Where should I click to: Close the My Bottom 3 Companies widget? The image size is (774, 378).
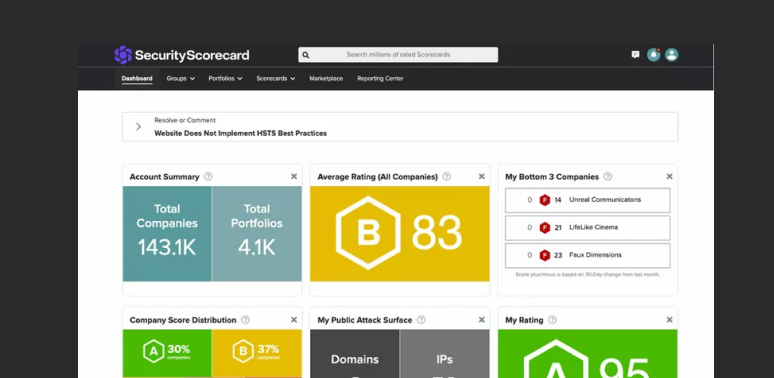pos(669,176)
